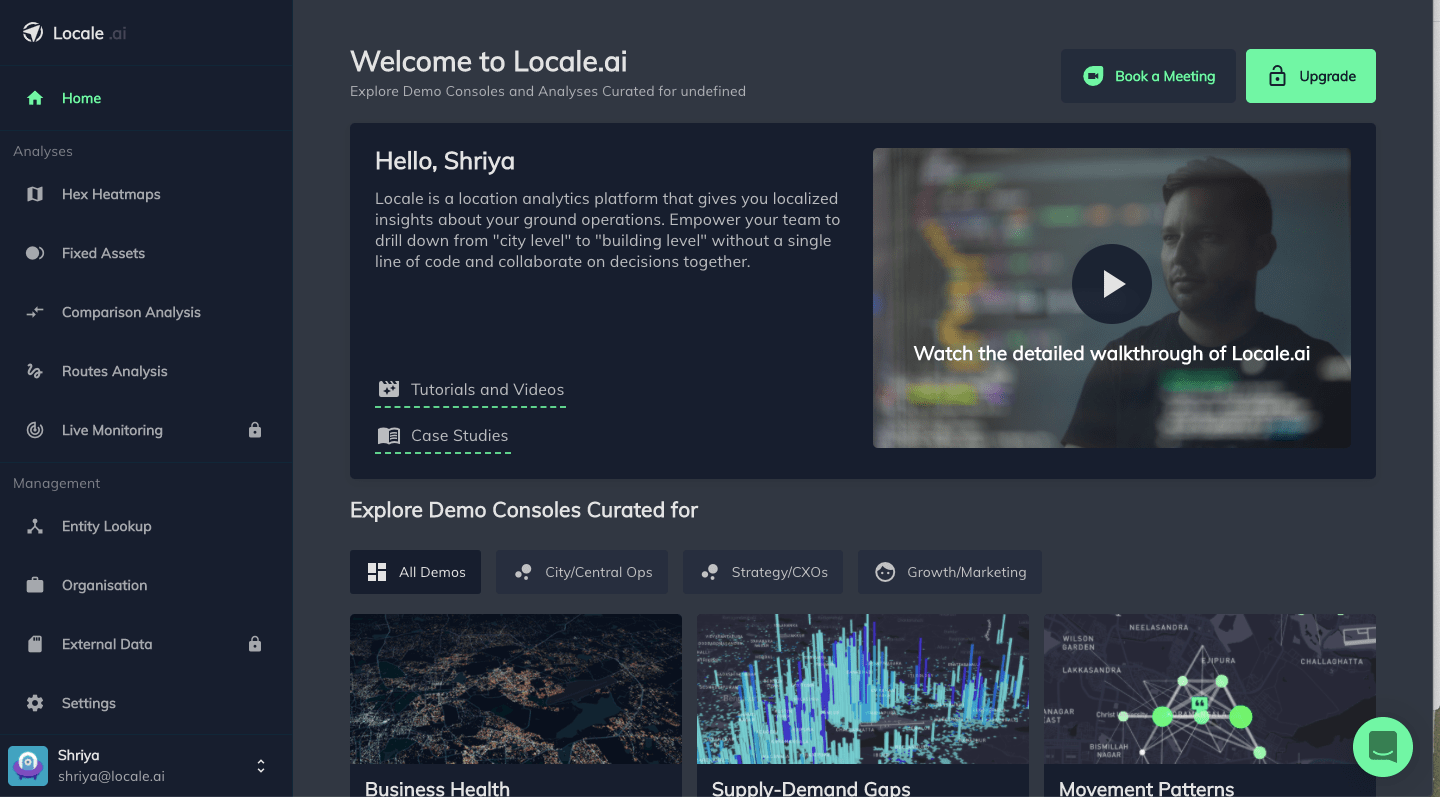Open the Movement Patterns demo thumbnail
Screen dimensions: 1440x797
point(1210,689)
